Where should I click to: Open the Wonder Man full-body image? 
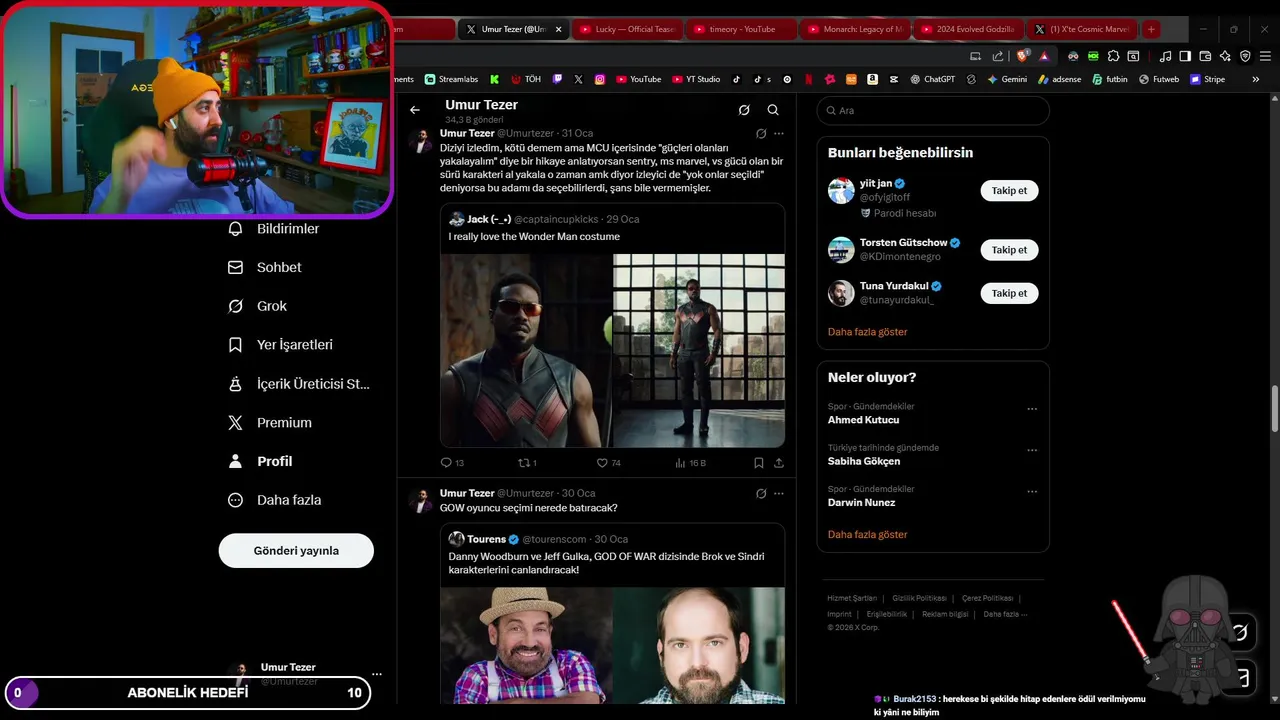(699, 350)
